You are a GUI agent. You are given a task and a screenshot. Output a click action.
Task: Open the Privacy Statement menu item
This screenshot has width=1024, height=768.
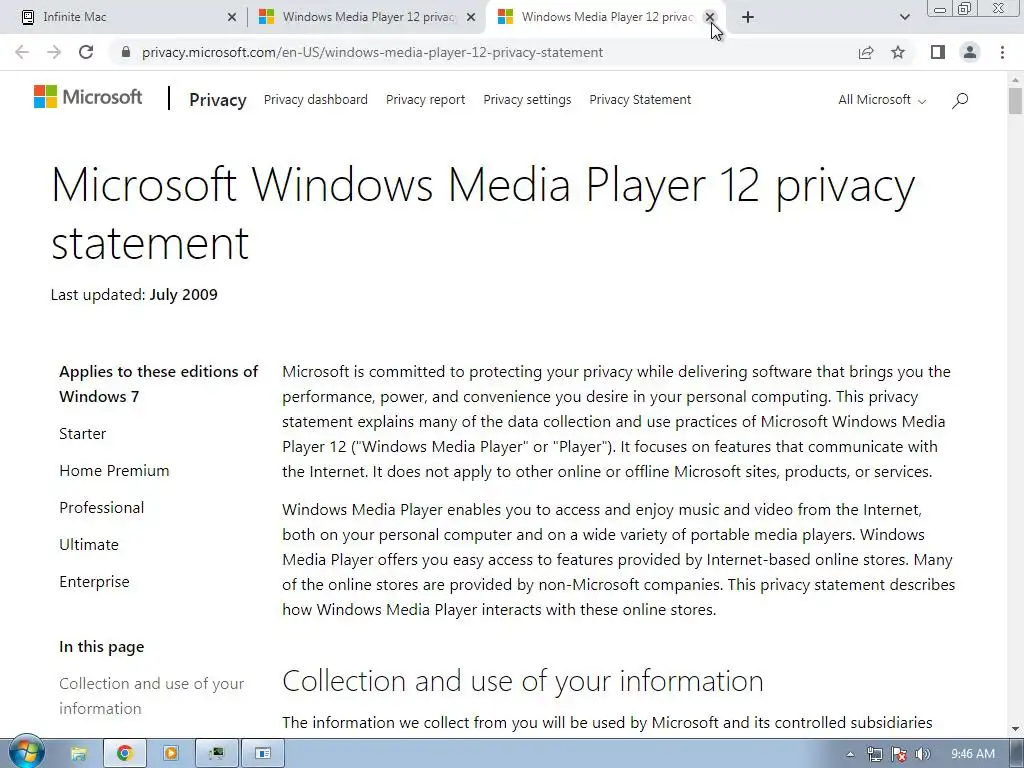640,100
